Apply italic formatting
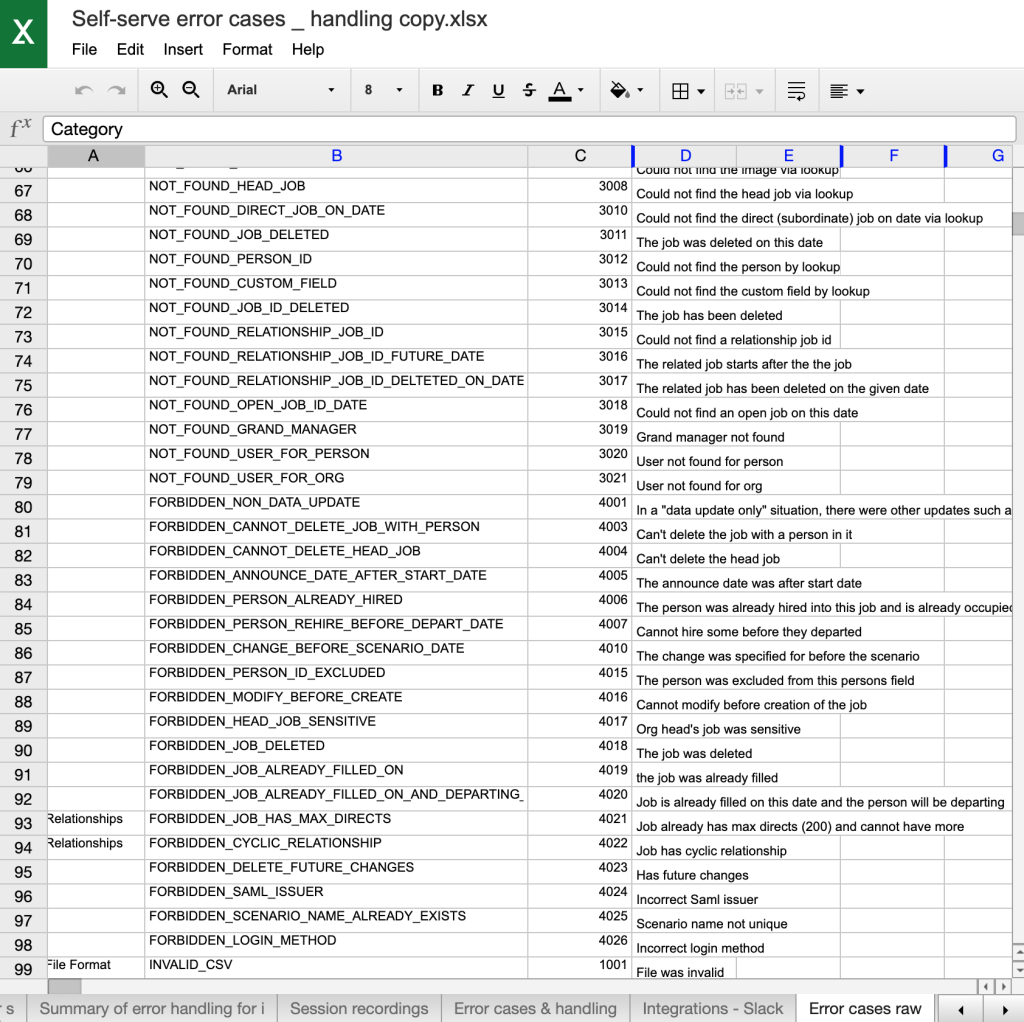1024x1022 pixels. pos(467,90)
